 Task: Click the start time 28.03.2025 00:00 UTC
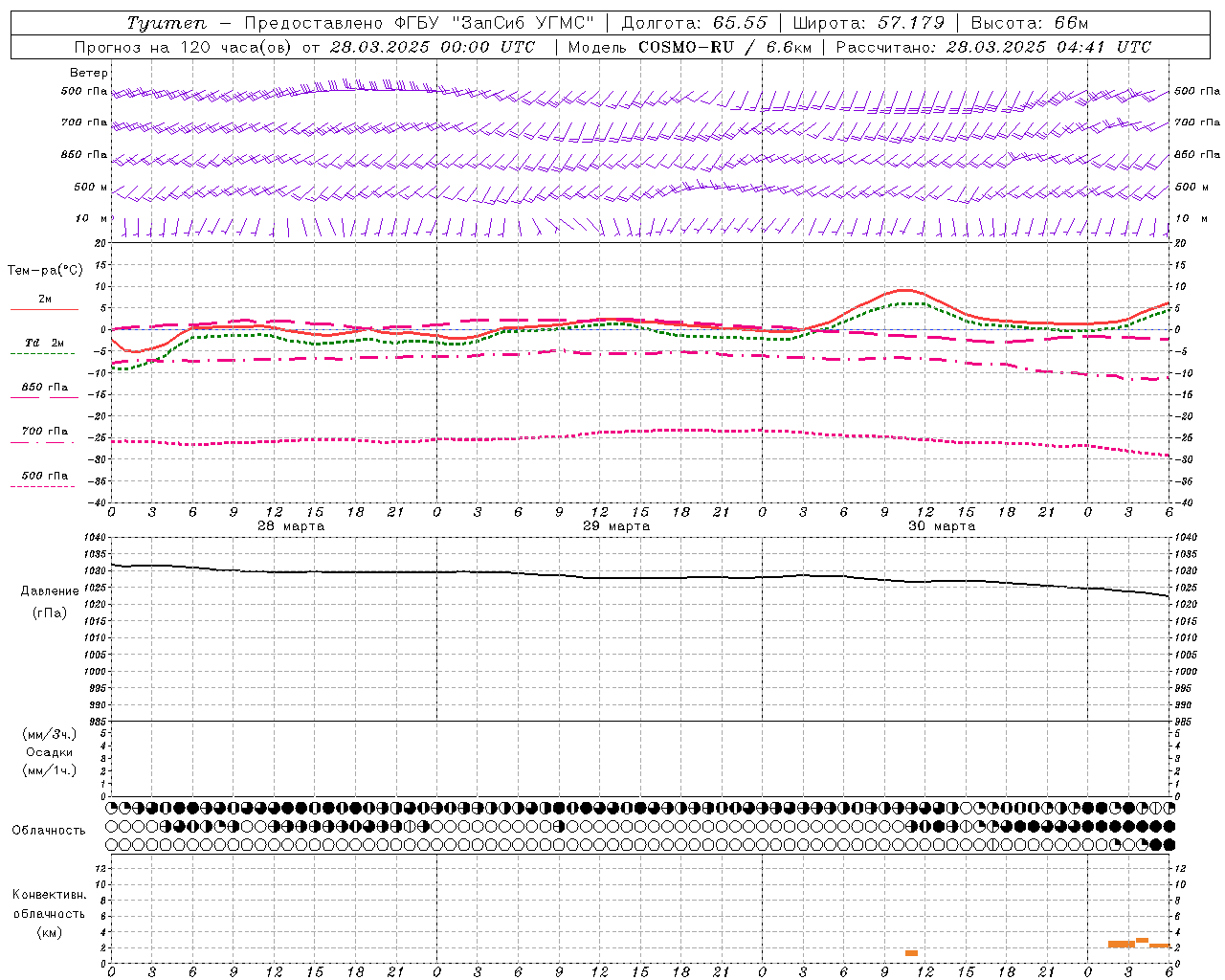[x=433, y=47]
